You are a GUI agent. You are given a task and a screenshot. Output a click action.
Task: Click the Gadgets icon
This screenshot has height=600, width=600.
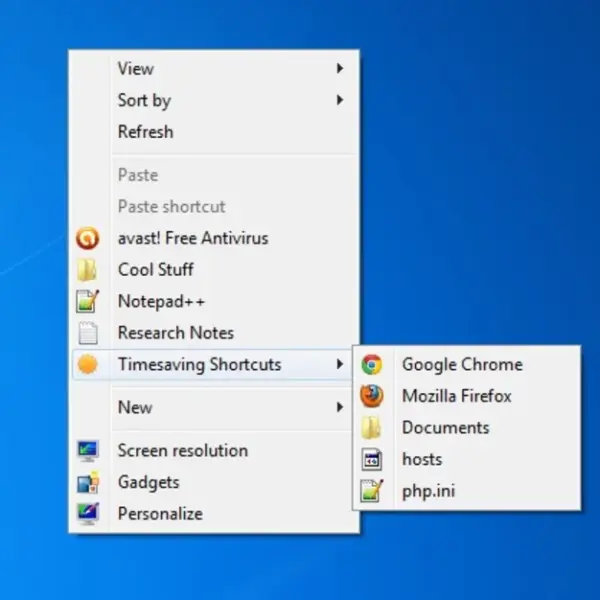tap(88, 482)
